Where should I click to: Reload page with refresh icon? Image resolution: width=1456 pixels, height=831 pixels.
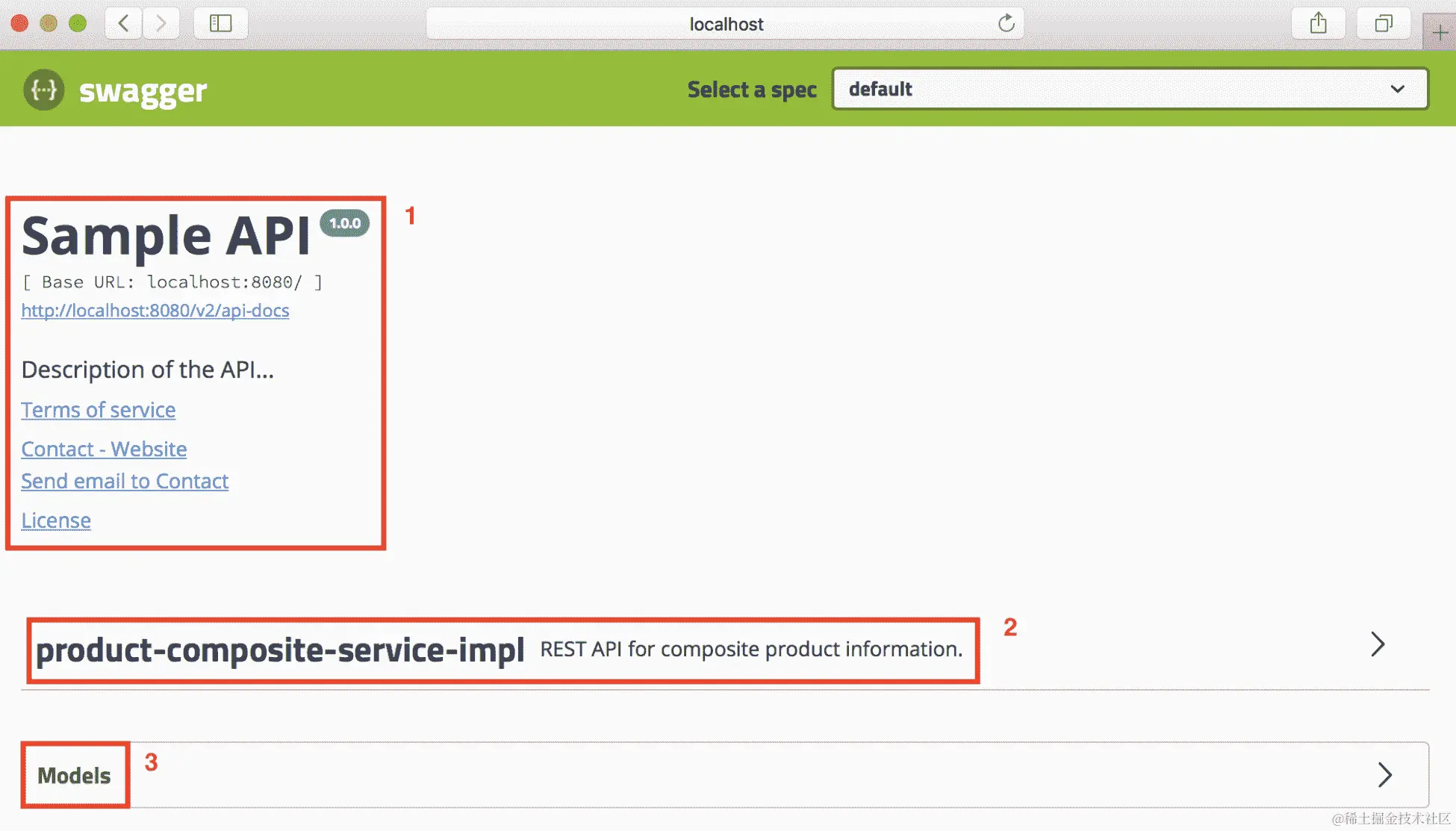click(1006, 23)
